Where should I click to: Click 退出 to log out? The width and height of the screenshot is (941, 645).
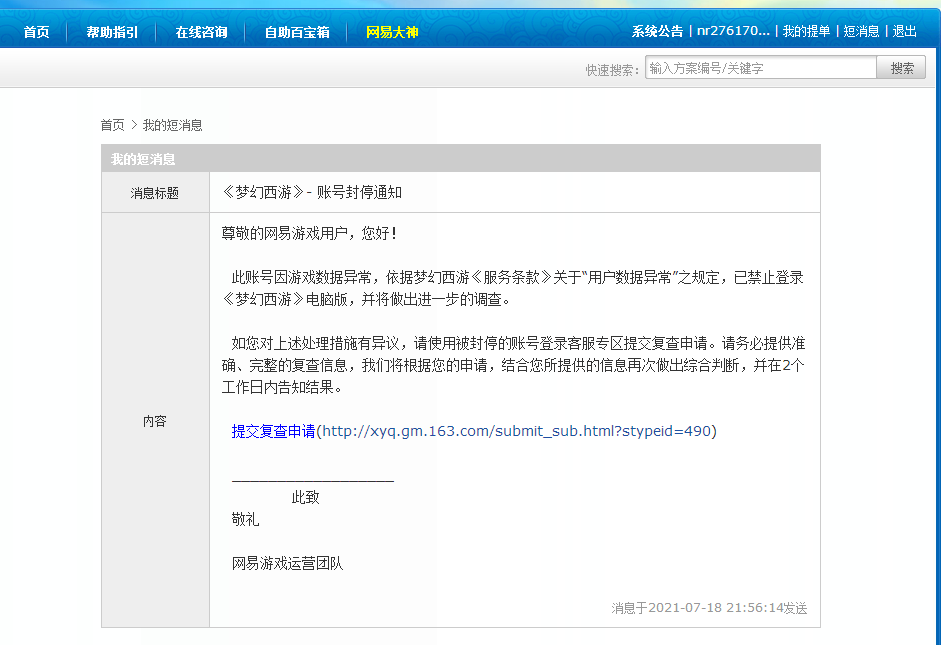(x=904, y=31)
